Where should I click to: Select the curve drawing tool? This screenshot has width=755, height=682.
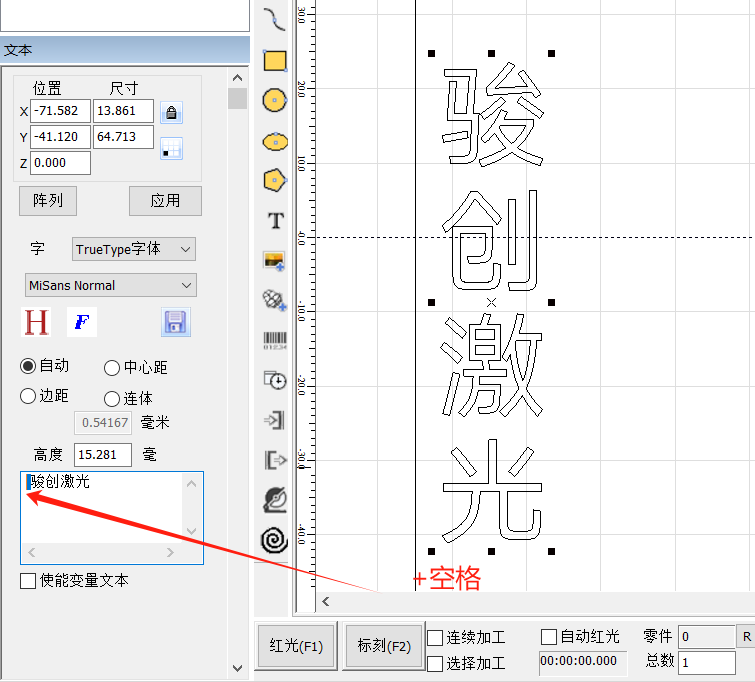coord(274,19)
